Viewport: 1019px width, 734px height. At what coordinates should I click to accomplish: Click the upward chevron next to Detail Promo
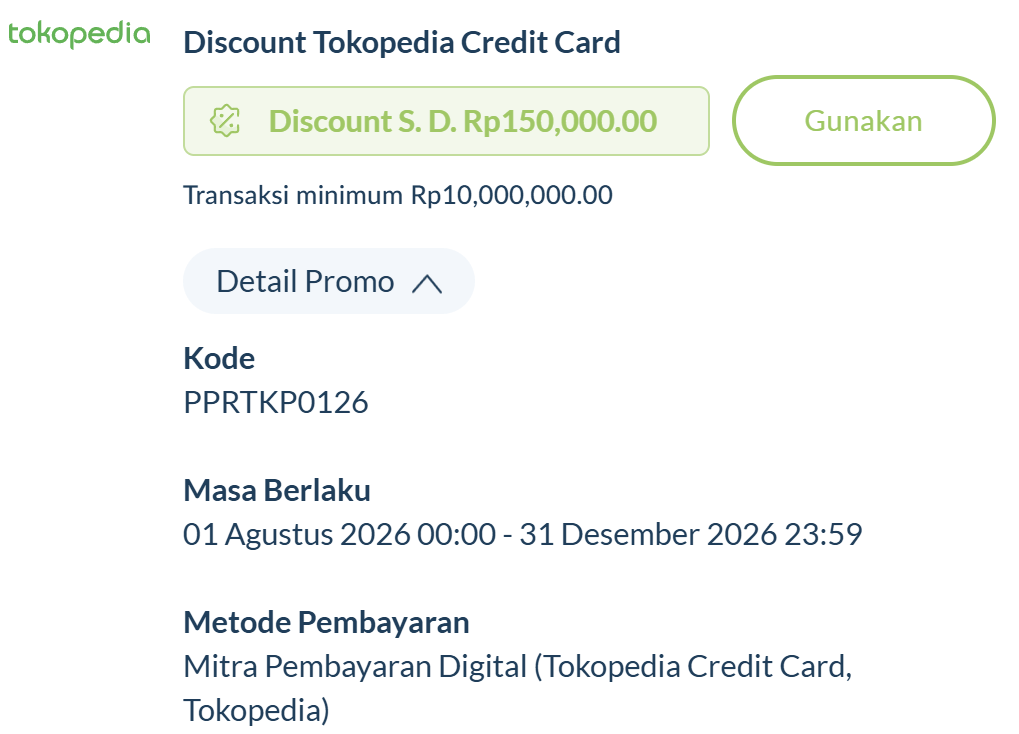click(x=427, y=284)
